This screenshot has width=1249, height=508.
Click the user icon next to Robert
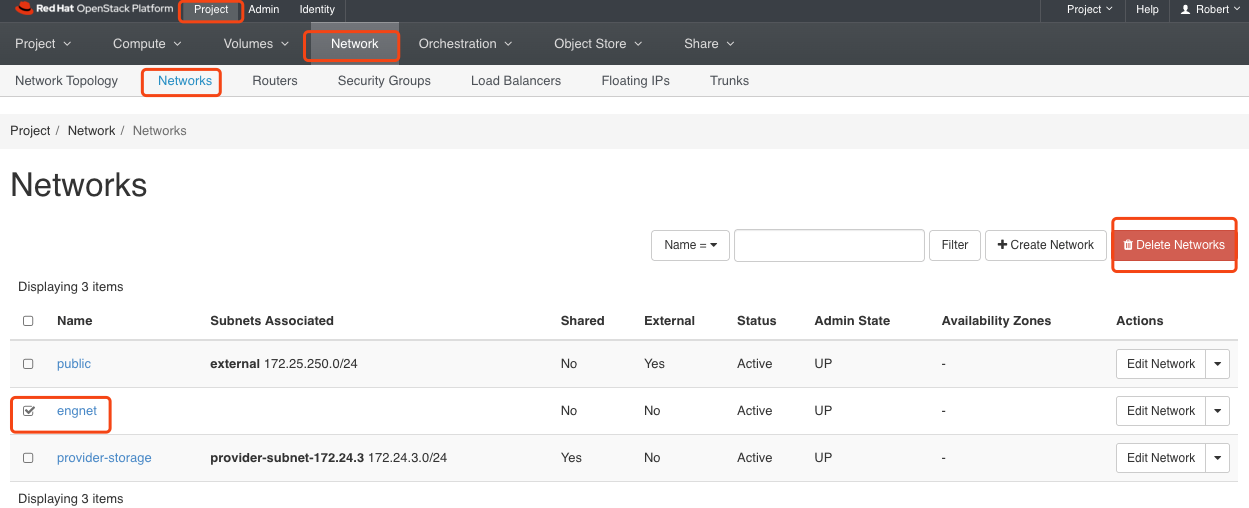[x=1186, y=10]
